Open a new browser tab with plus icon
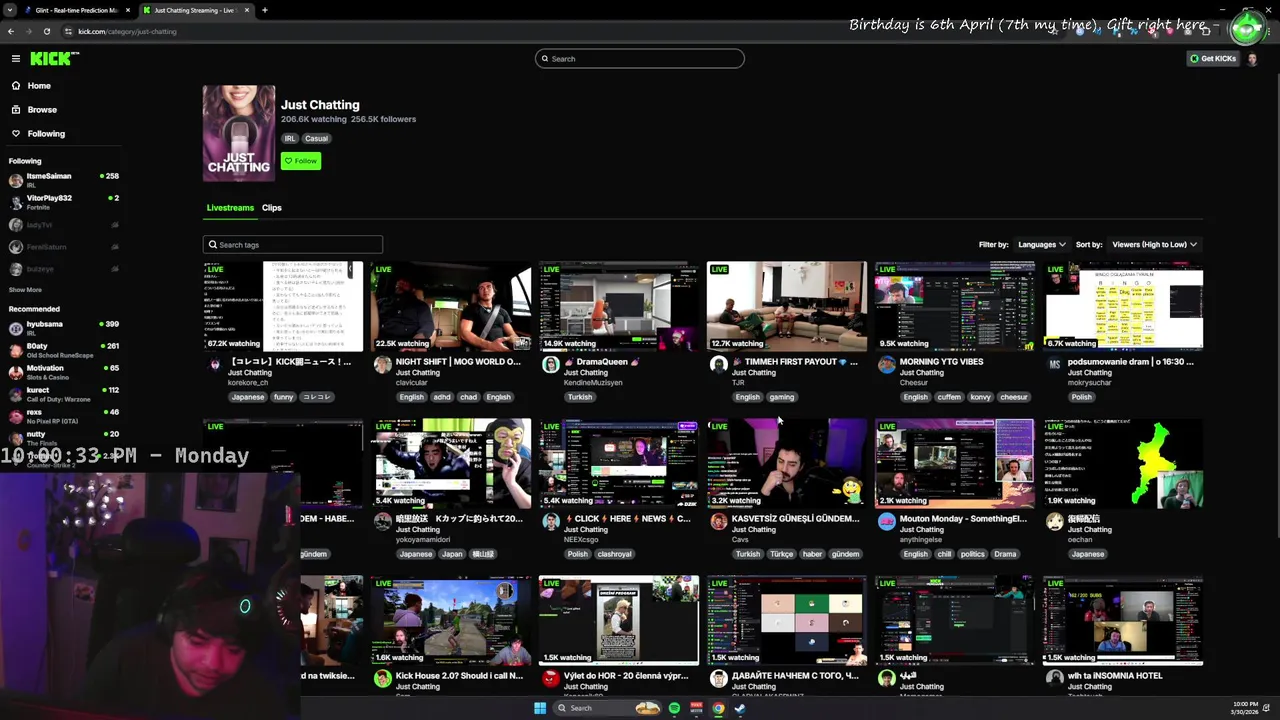Viewport: 1280px width, 720px height. coord(264,10)
